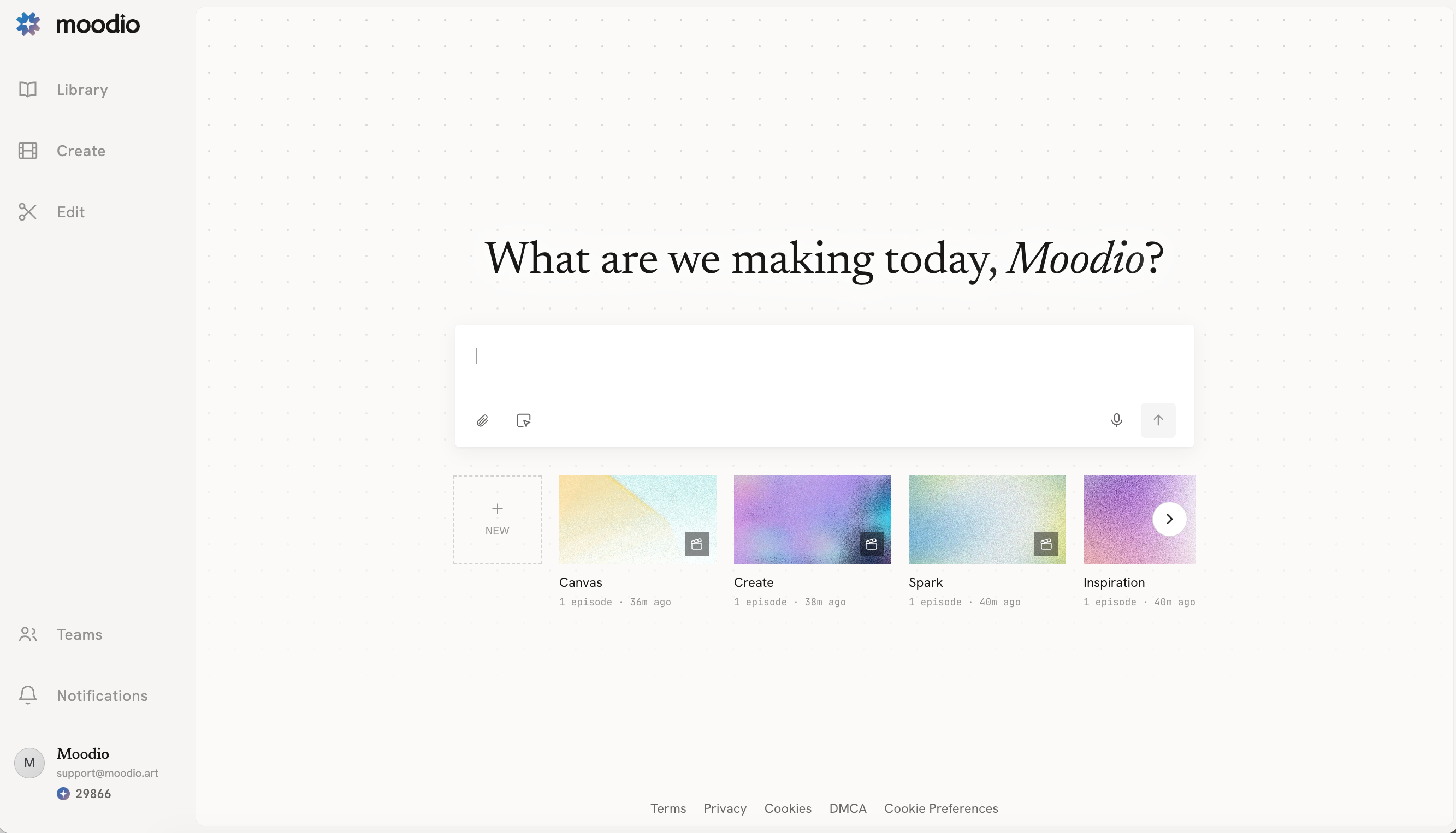The width and height of the screenshot is (1456, 833).
Task: Go to Library in the sidebar
Action: [82, 90]
